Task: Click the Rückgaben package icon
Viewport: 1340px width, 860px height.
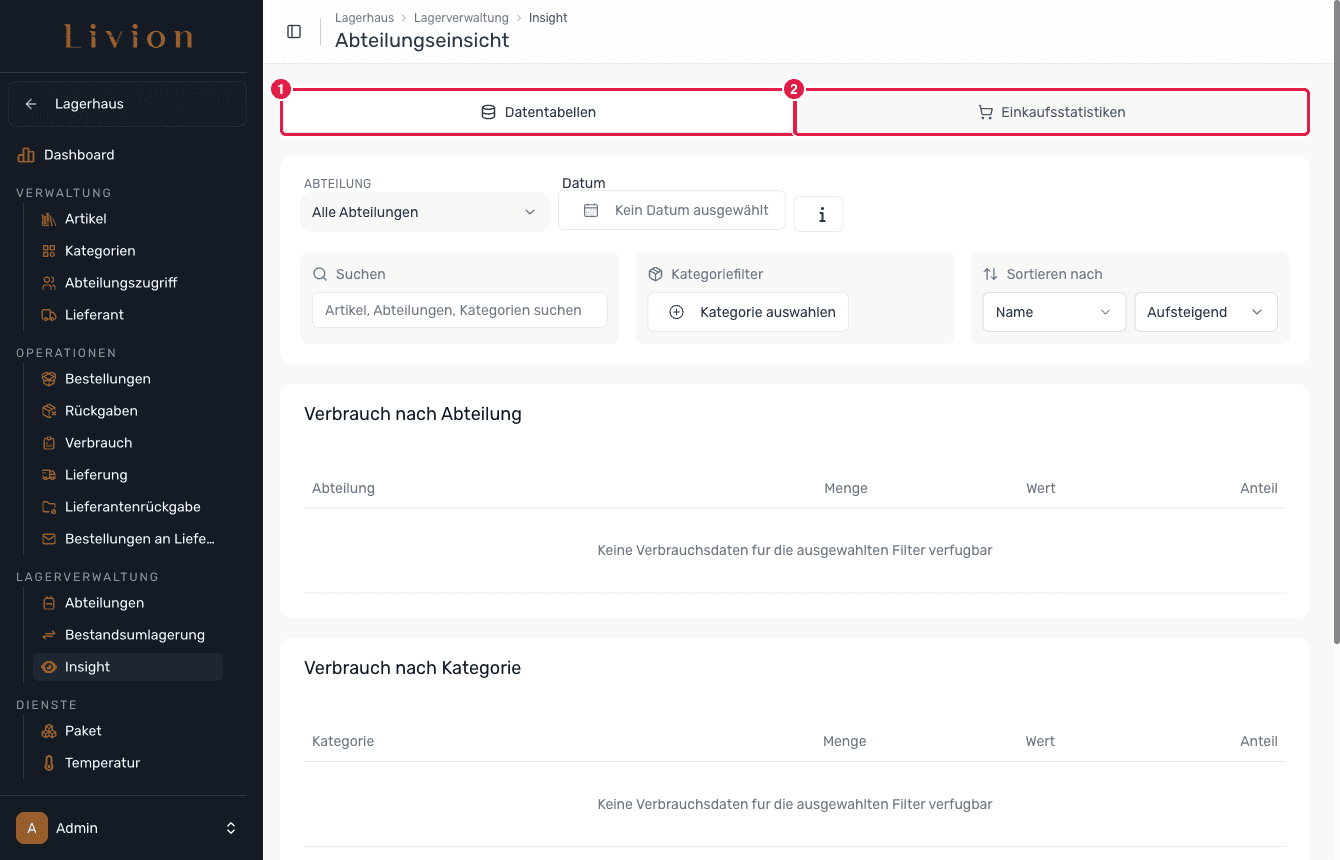Action: pyautogui.click(x=49, y=411)
